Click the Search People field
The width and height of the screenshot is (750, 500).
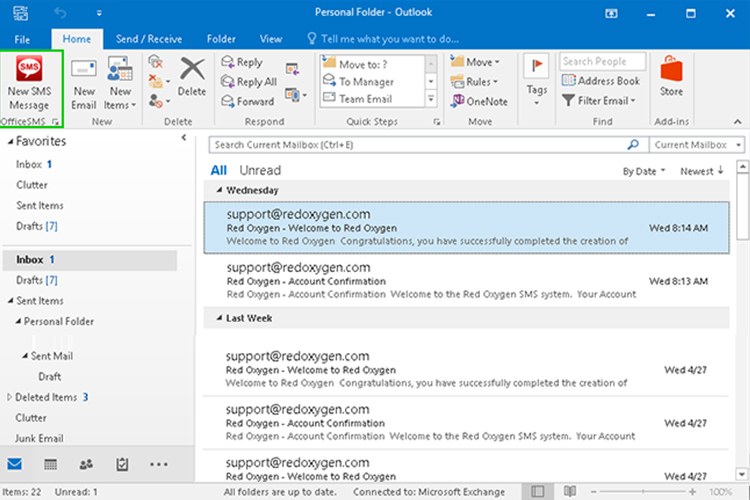(x=603, y=61)
